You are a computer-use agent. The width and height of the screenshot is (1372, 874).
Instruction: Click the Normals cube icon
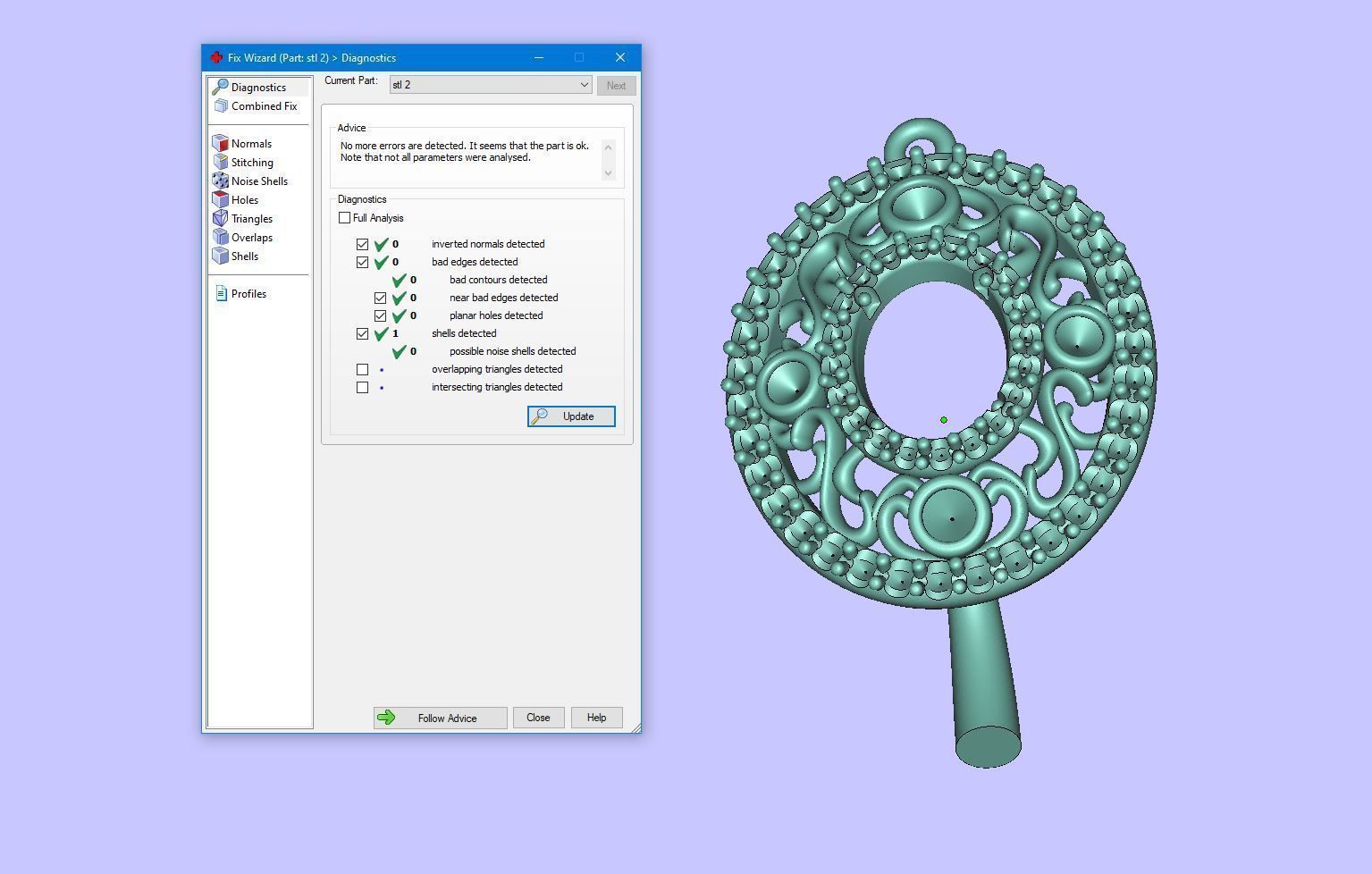221,143
